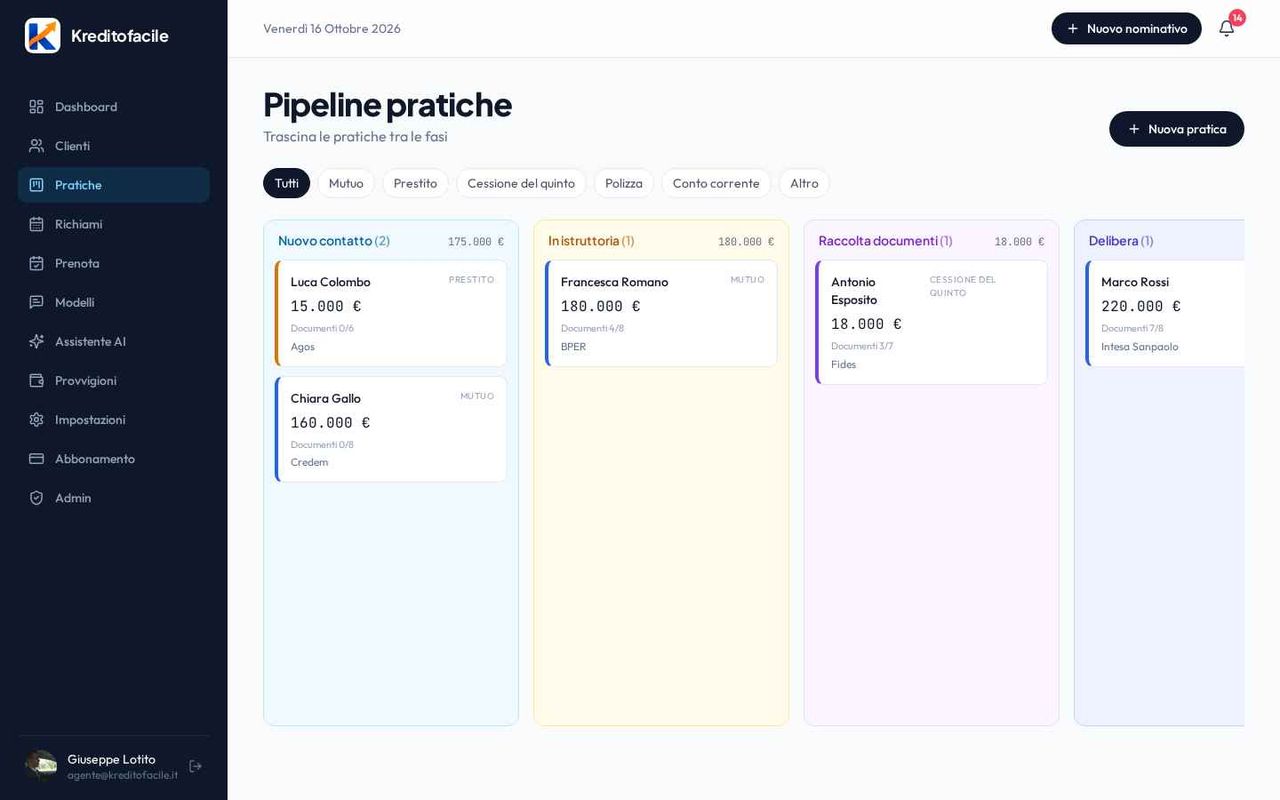Click the Nuovo nominativo button

click(x=1126, y=28)
